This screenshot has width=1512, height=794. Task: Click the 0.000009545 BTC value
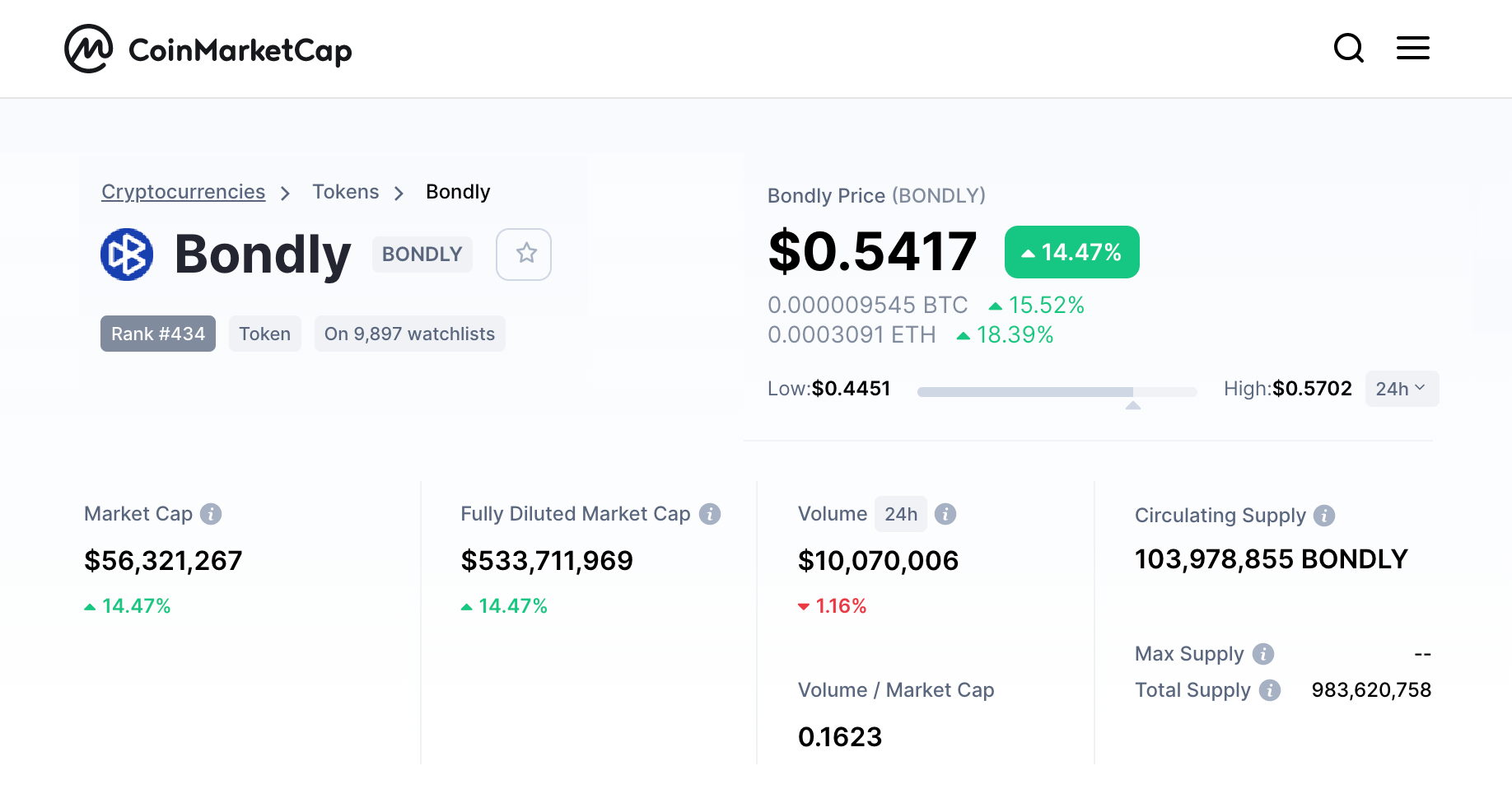(868, 305)
